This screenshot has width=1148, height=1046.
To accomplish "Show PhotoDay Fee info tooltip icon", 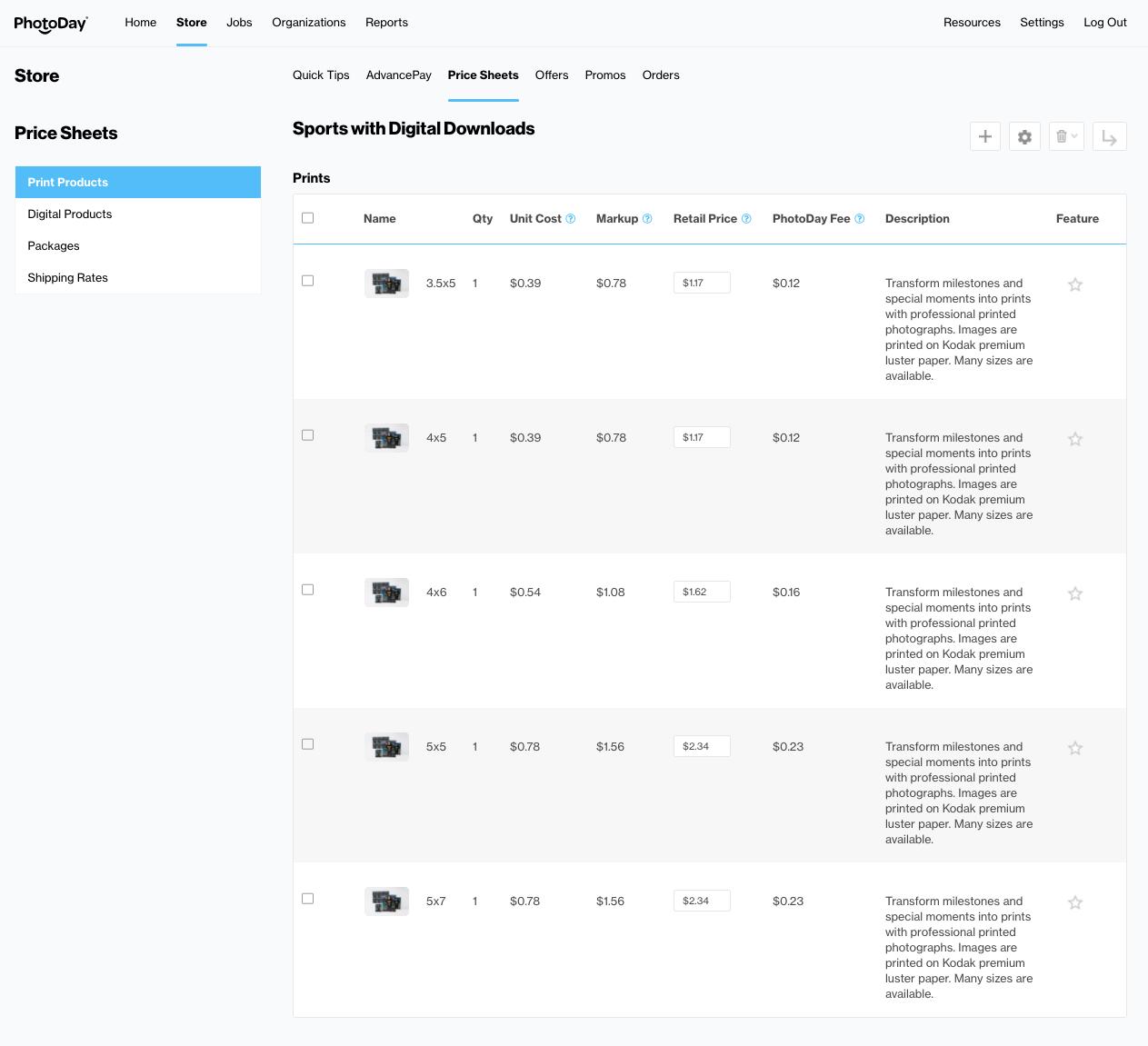I will [859, 219].
